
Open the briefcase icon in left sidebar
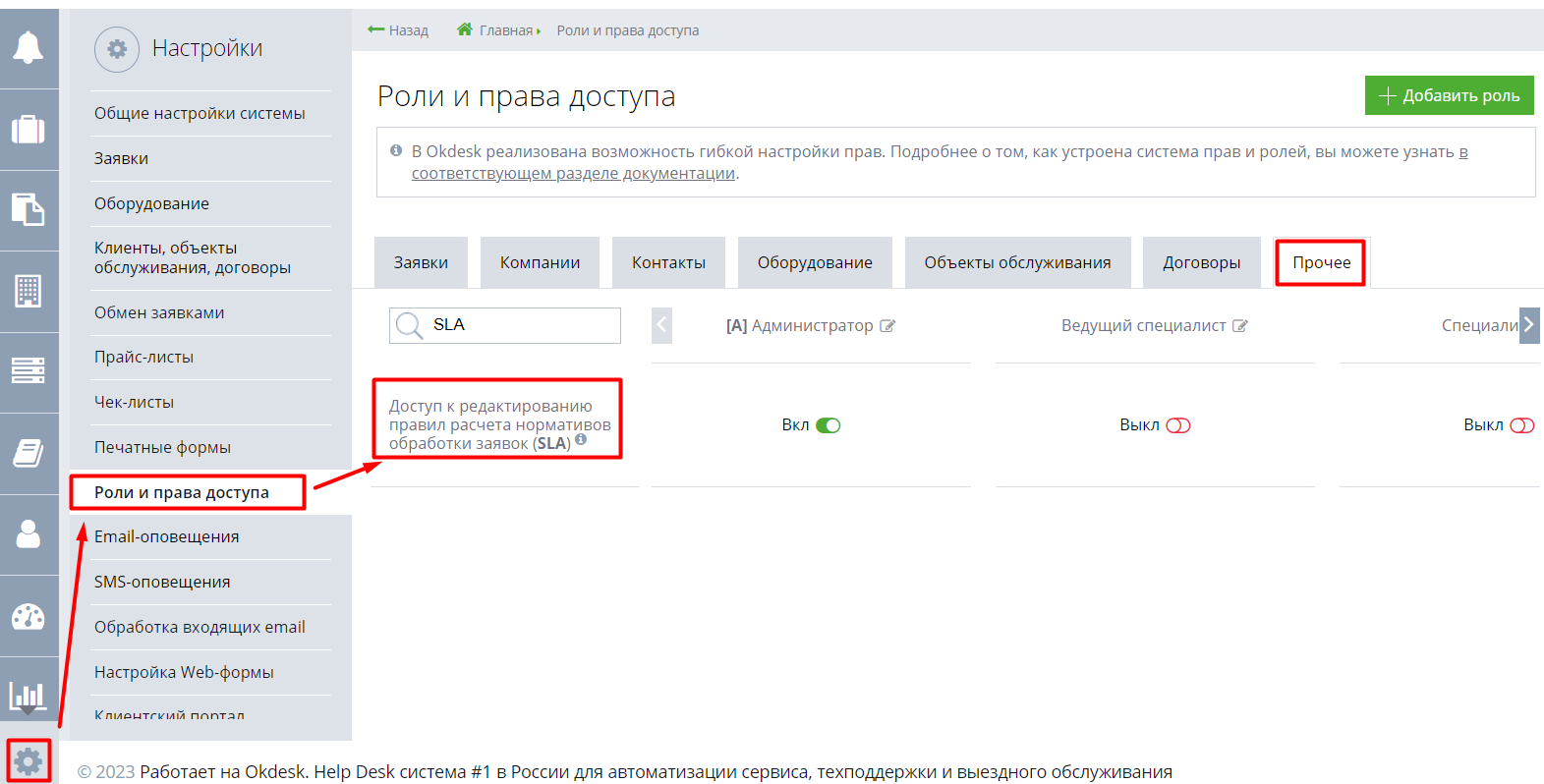tap(28, 129)
